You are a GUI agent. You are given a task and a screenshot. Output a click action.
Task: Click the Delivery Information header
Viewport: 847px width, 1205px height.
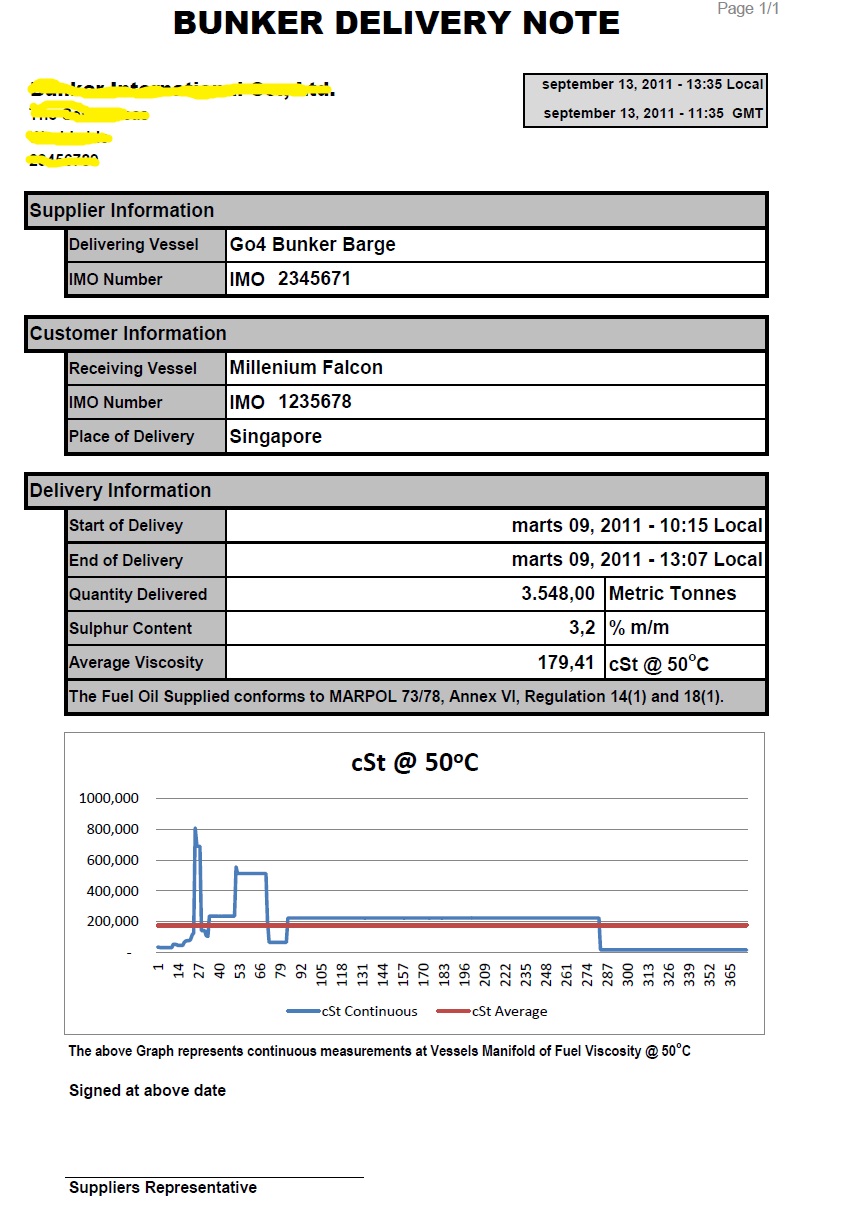point(122,490)
